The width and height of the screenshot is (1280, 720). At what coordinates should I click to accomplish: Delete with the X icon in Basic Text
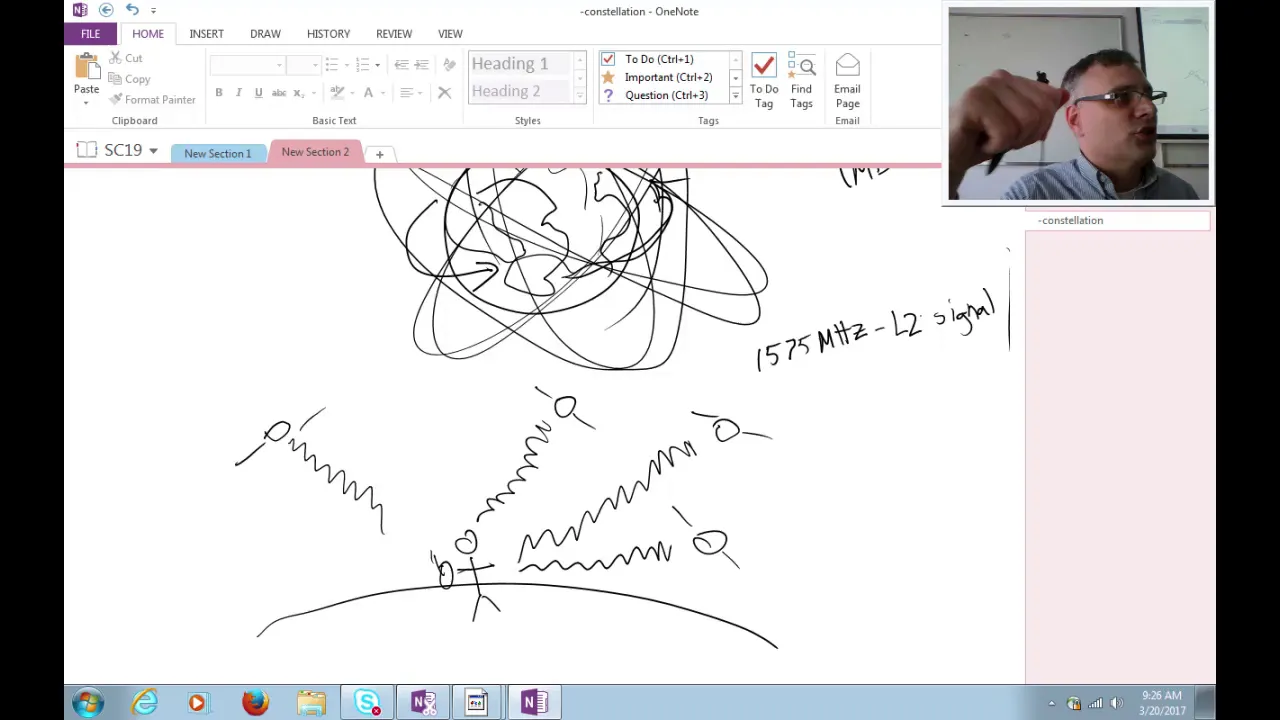coord(444,93)
